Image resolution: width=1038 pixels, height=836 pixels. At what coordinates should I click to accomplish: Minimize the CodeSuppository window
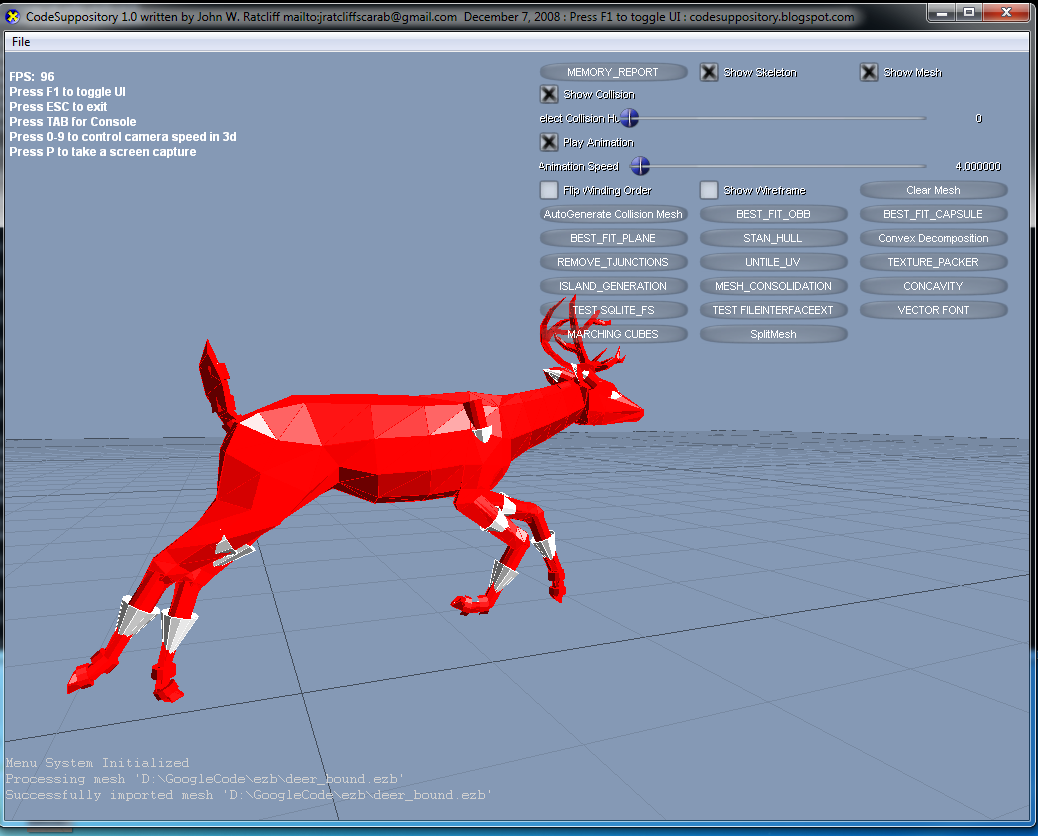coord(941,13)
